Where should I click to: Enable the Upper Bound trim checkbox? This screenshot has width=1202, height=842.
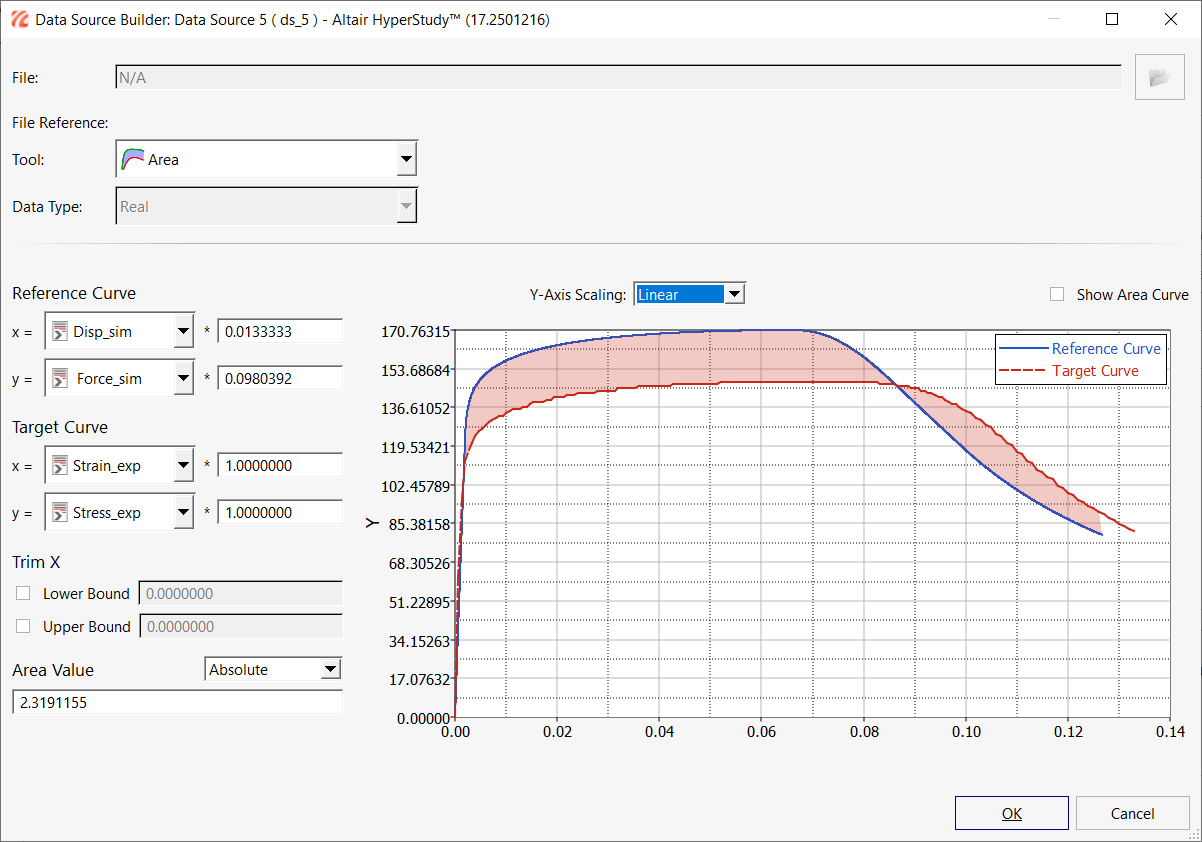tap(24, 627)
